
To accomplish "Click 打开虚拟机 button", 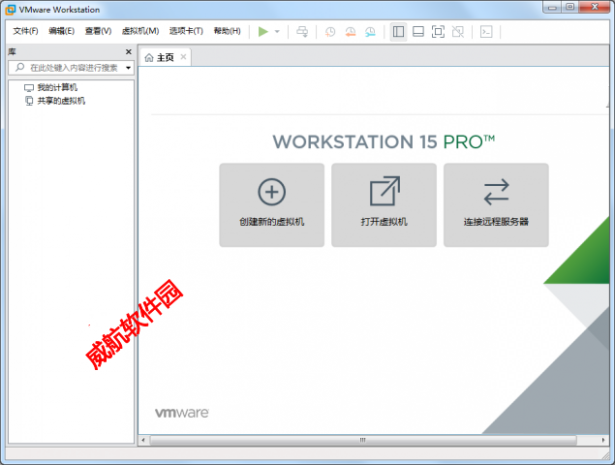I will click(384, 205).
